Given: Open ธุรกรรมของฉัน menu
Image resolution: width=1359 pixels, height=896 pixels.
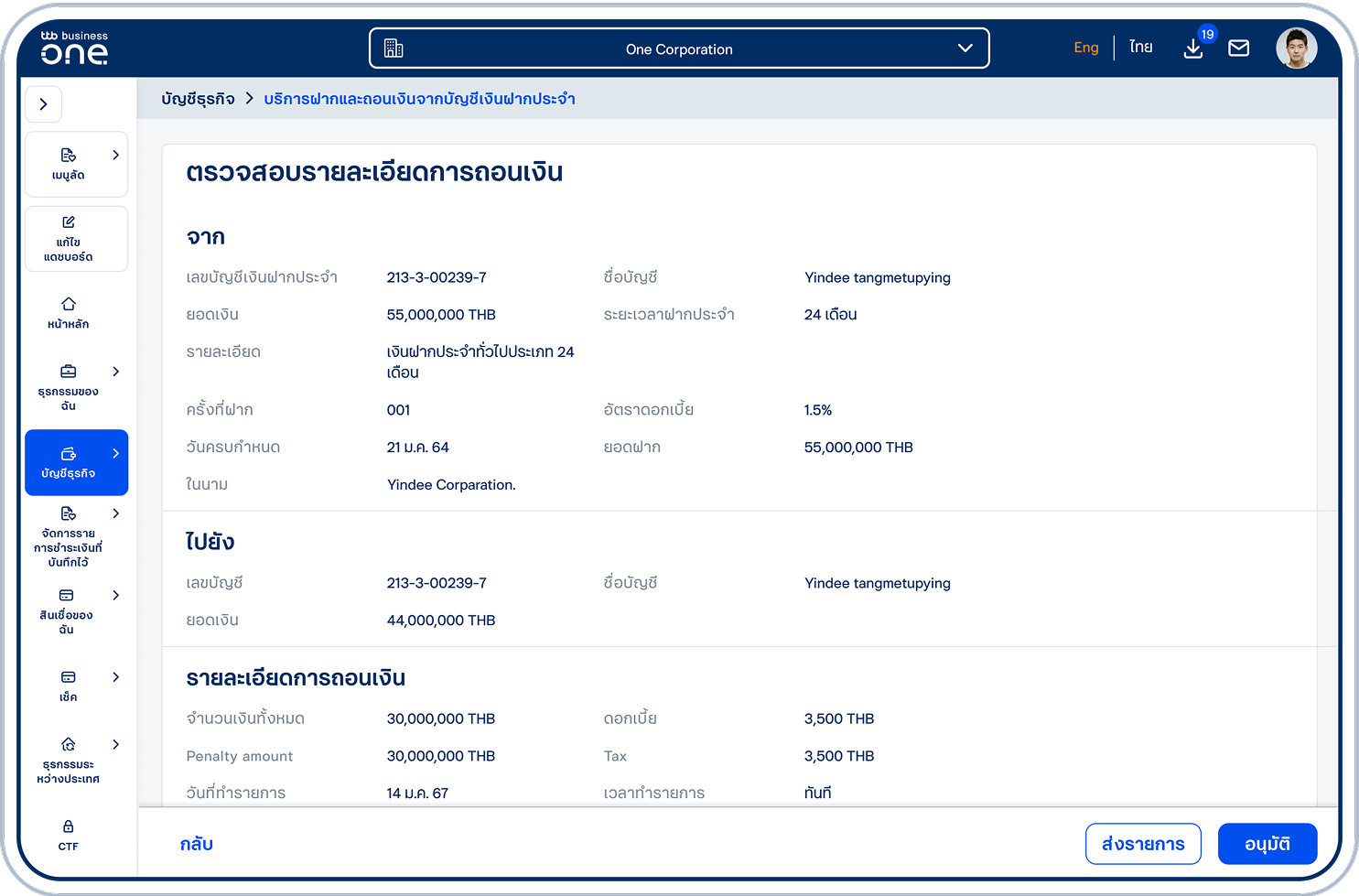Looking at the screenshot, I should [x=68, y=387].
